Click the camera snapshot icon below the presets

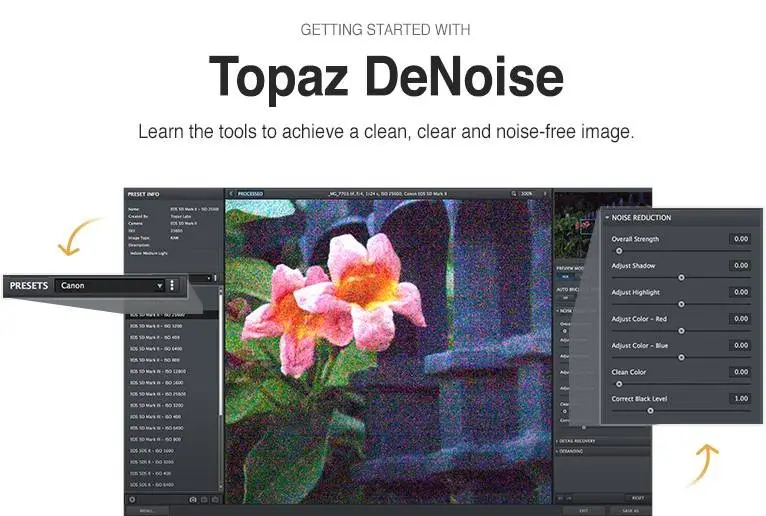(x=193, y=499)
